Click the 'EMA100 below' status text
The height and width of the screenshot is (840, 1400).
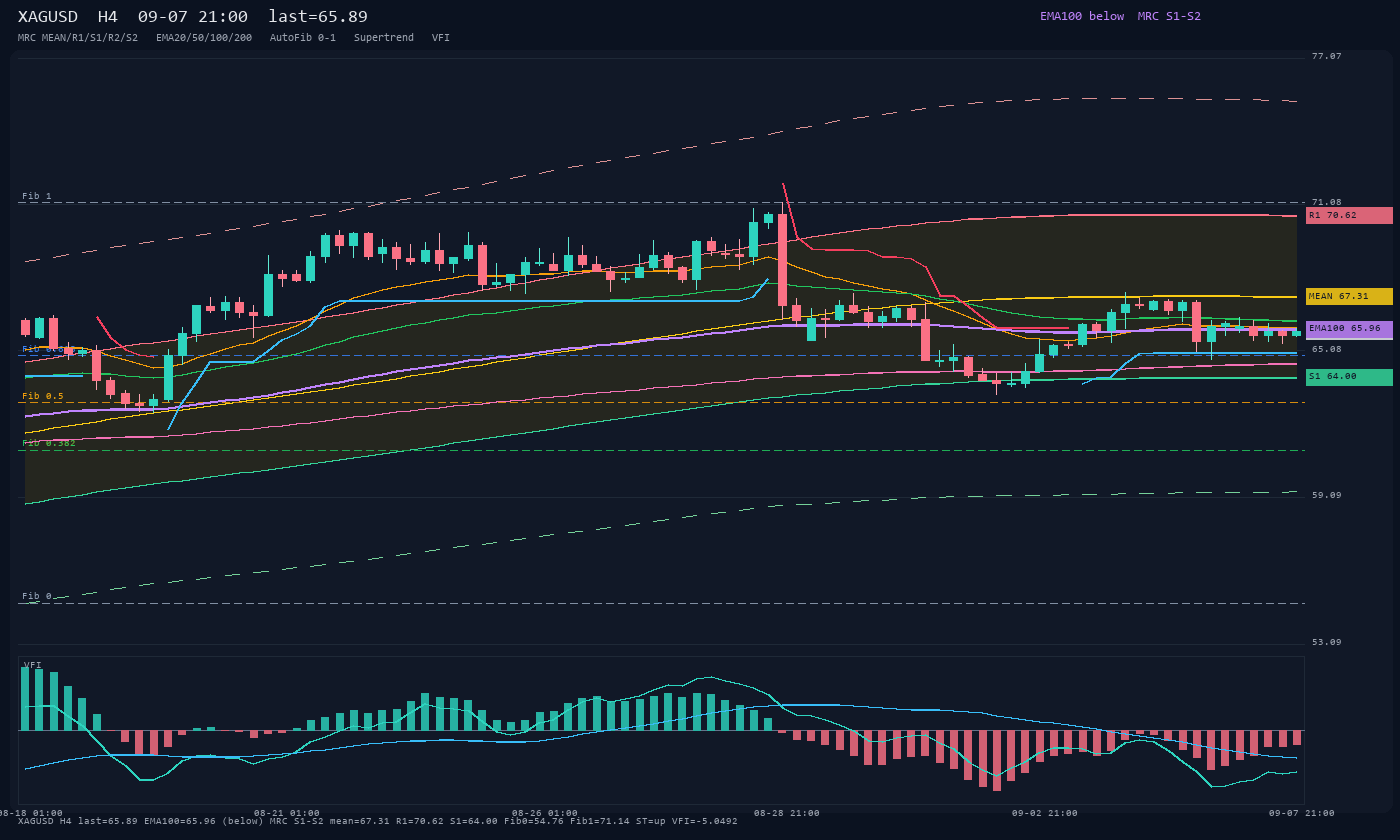coord(1082,16)
